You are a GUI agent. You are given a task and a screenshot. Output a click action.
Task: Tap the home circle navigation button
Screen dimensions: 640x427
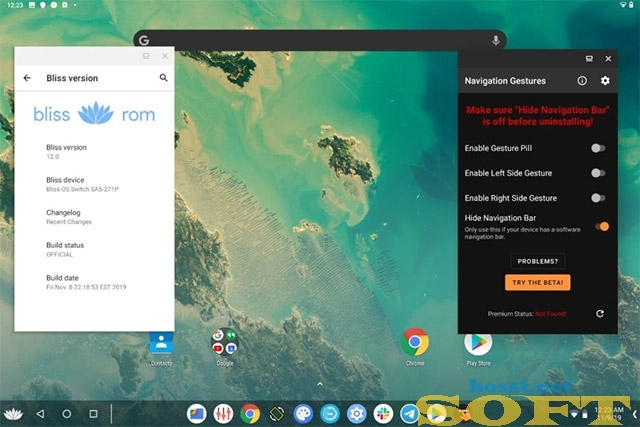point(67,414)
